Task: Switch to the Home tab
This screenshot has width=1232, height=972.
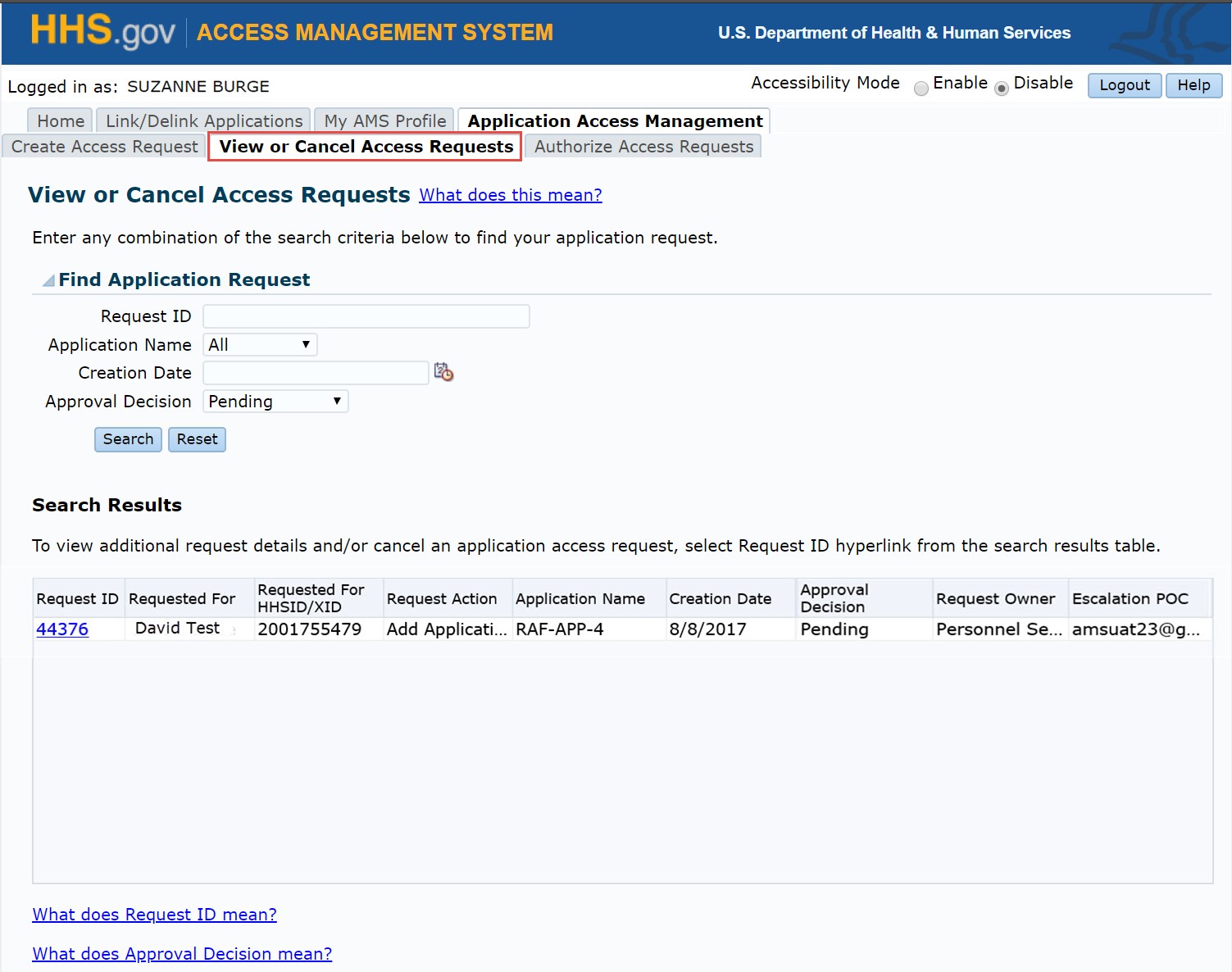Action: (x=61, y=121)
